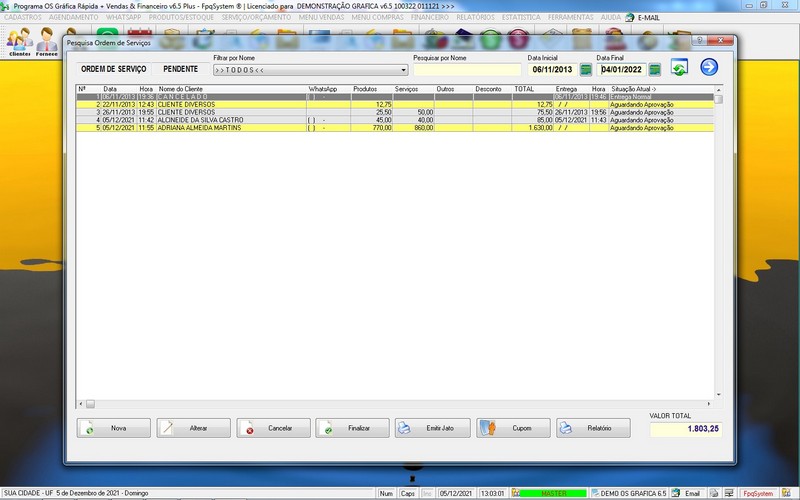This screenshot has width=800, height=500.
Task: Click the 1.630,00 total cell
Action: click(x=533, y=128)
